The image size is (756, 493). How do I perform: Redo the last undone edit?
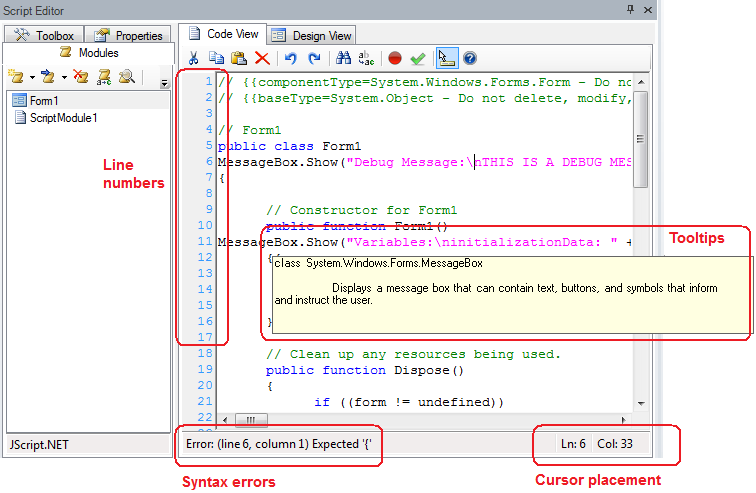[x=314, y=59]
